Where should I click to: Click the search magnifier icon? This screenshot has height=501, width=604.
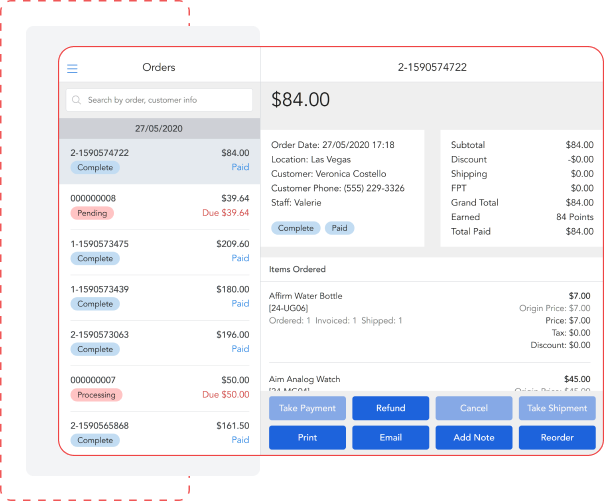coord(76,100)
